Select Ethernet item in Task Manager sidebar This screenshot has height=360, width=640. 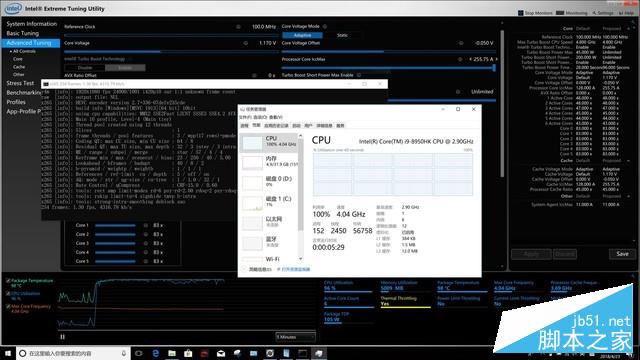[269, 222]
